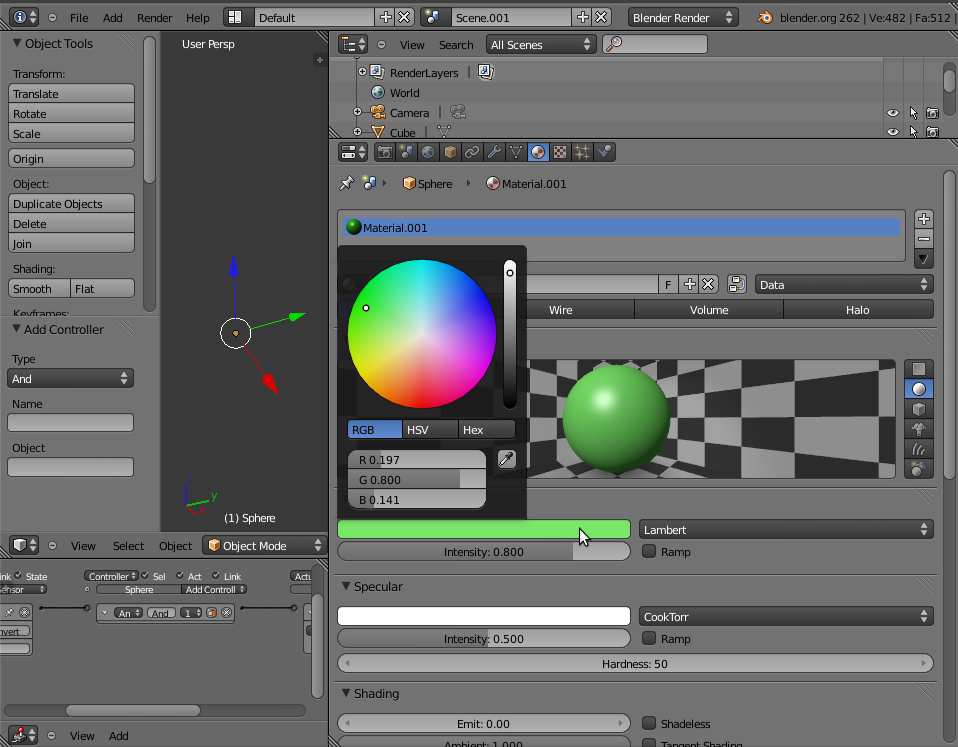Open Texture properties with the checkered icon
The width and height of the screenshot is (958, 747).
pyautogui.click(x=559, y=152)
